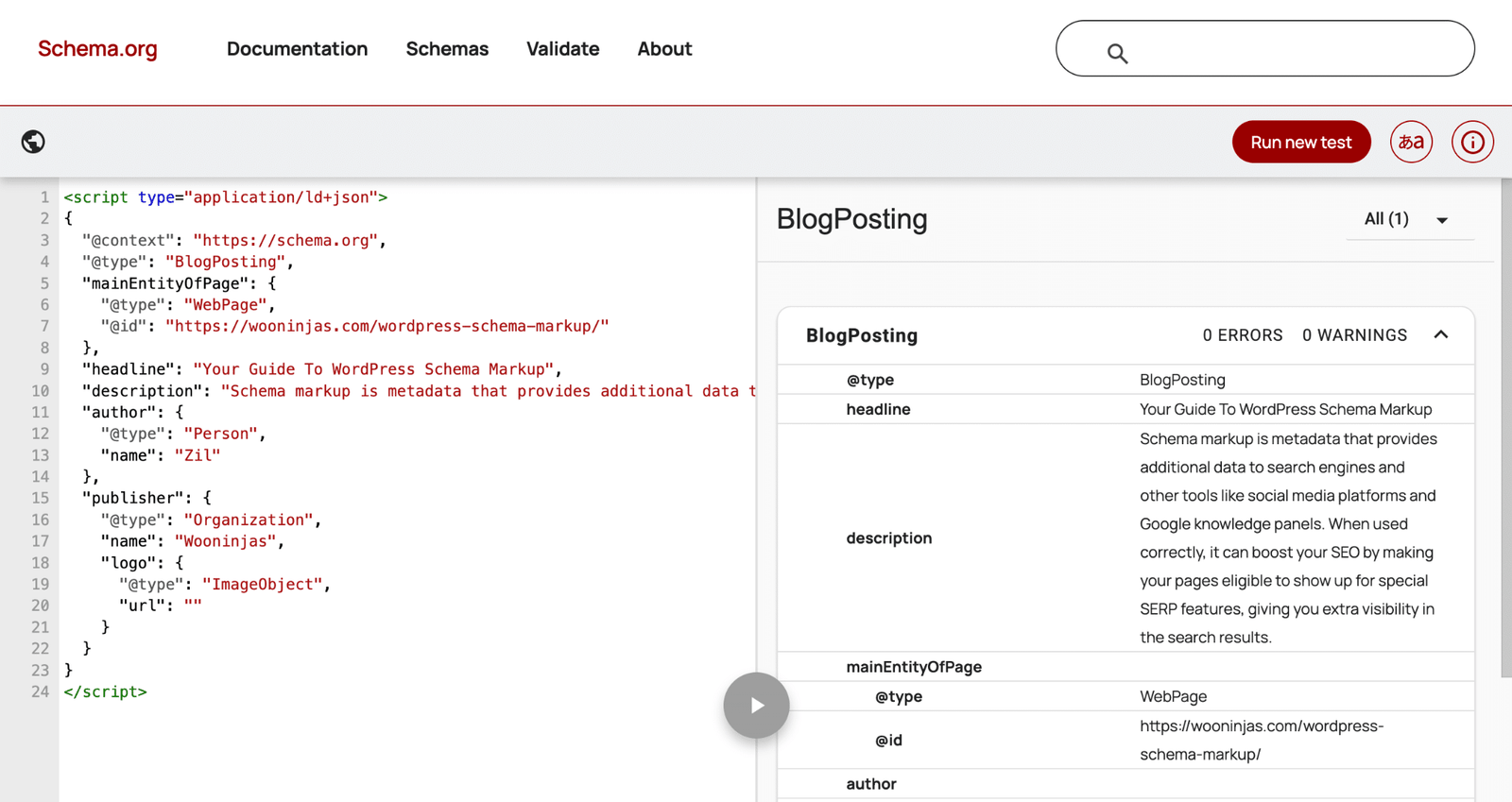This screenshot has height=802, width=1512.
Task: Click "Your Guide To WordPress Schema Markup" value
Action: [372, 369]
